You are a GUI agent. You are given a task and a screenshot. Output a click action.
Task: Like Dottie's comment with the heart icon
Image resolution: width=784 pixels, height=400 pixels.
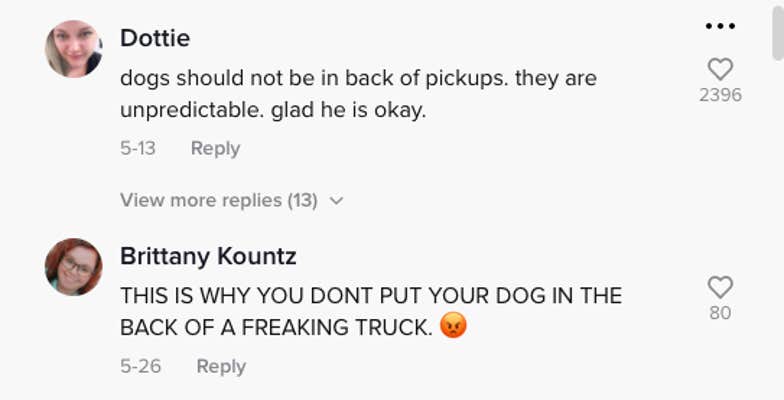tap(720, 69)
